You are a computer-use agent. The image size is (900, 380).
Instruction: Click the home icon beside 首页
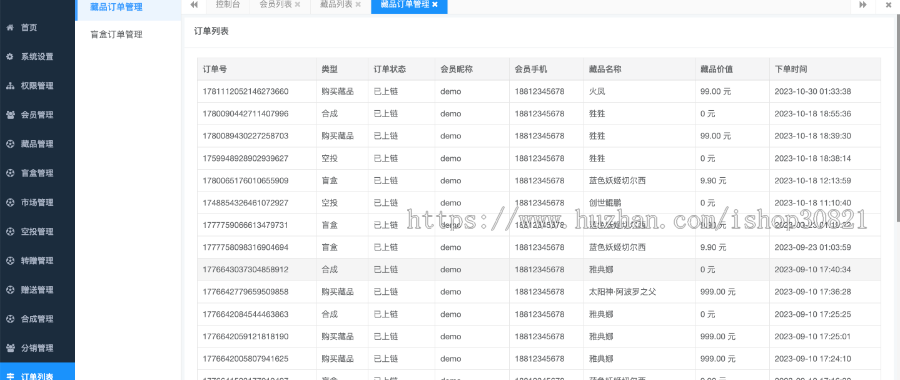tap(10, 28)
